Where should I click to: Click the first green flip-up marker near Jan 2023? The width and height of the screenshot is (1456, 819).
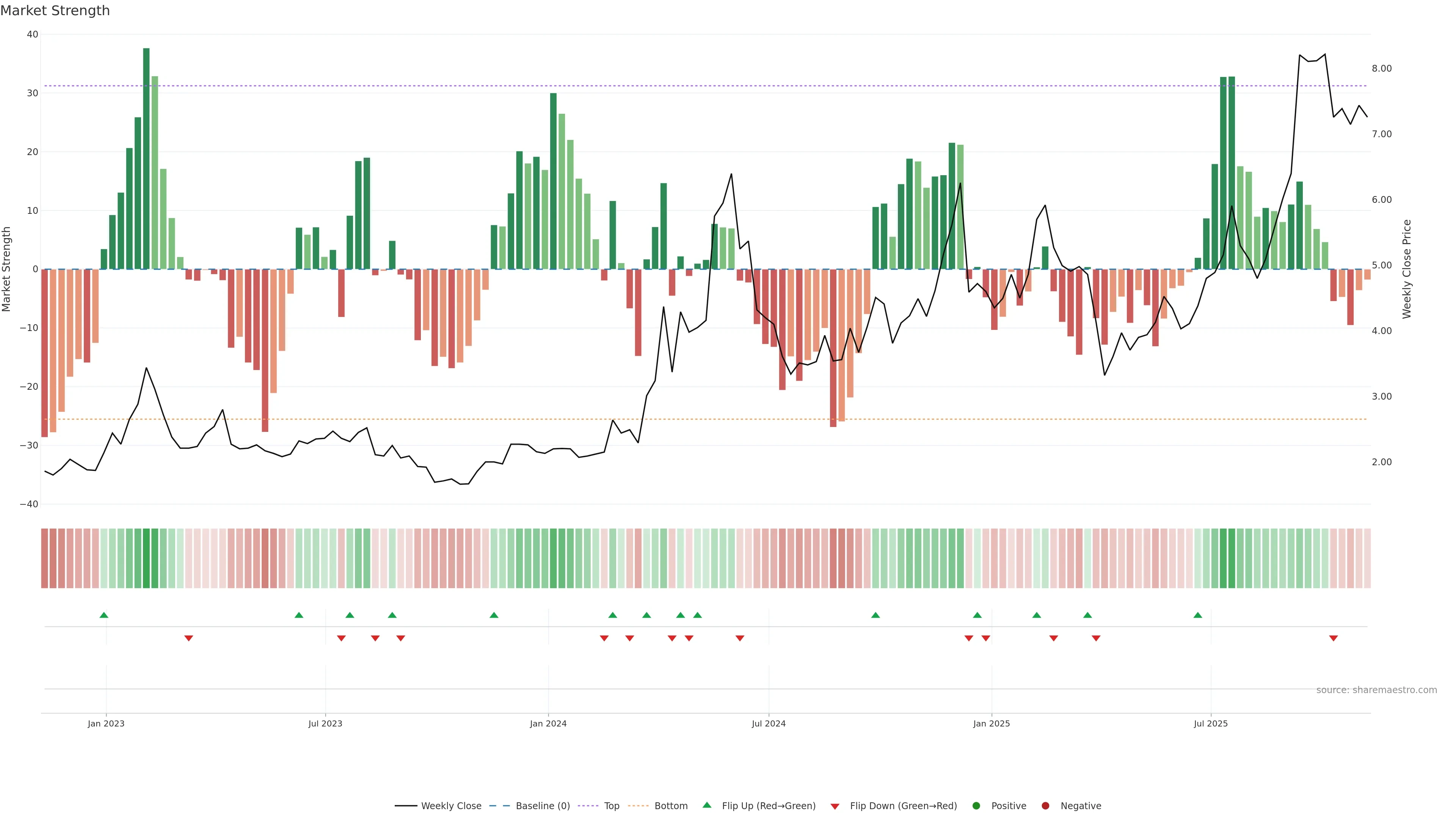[x=104, y=615]
